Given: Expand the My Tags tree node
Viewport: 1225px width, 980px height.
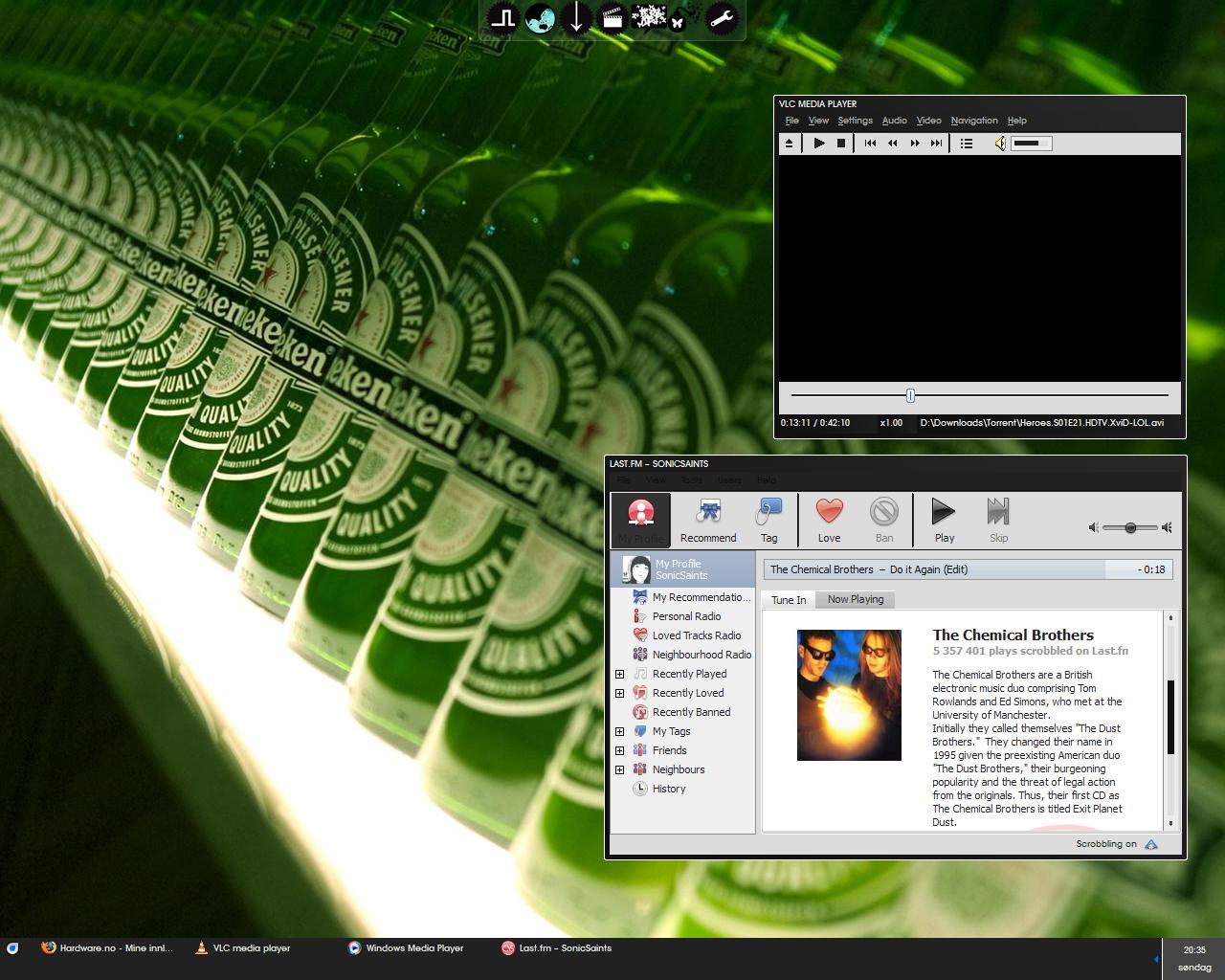Looking at the screenshot, I should click(x=619, y=732).
